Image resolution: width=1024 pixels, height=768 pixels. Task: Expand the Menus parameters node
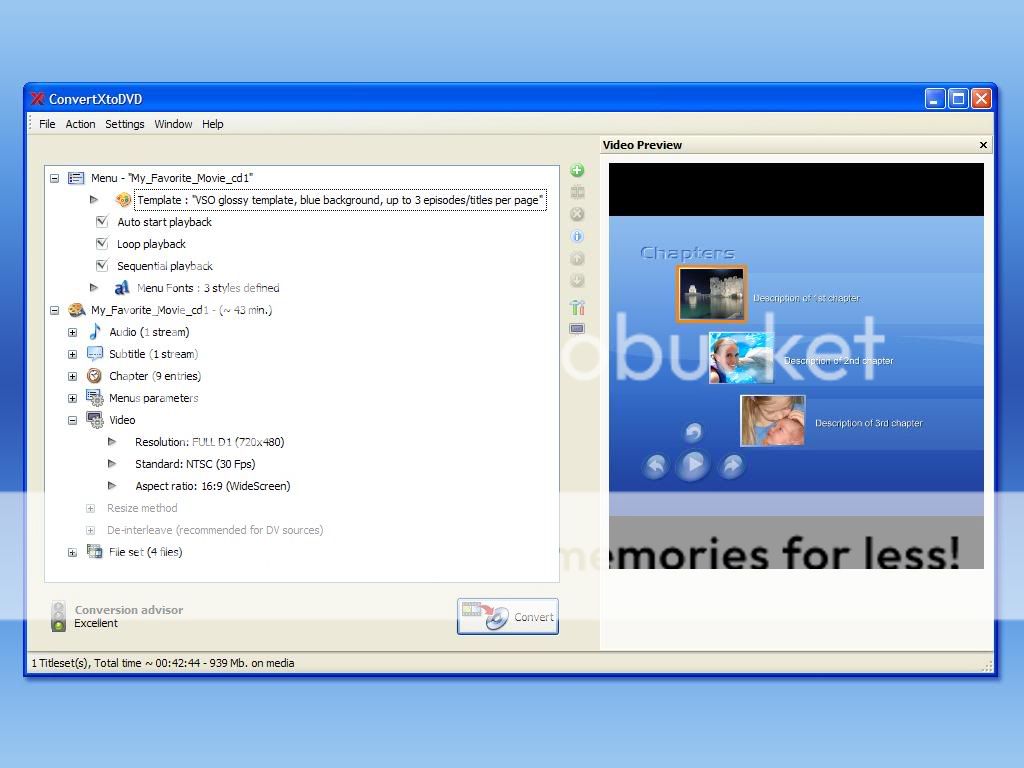pyautogui.click(x=72, y=398)
